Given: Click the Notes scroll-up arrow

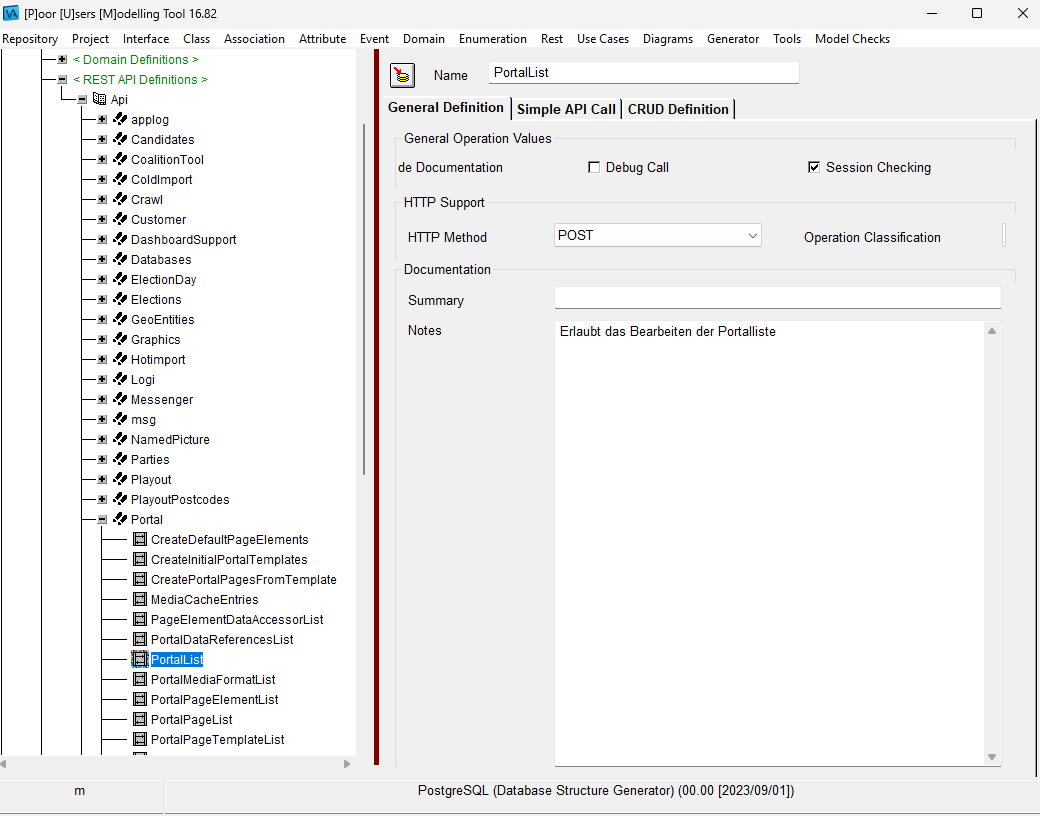Looking at the screenshot, I should click(992, 330).
